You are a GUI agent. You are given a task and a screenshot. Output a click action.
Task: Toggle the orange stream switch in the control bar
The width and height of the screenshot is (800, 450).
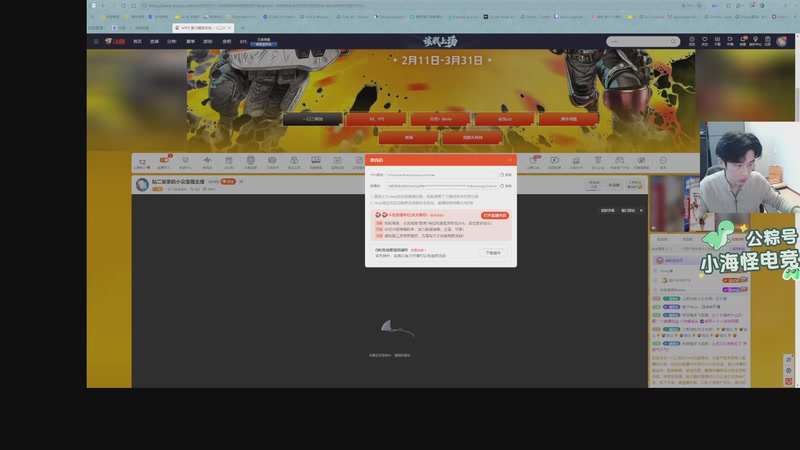coord(164,160)
